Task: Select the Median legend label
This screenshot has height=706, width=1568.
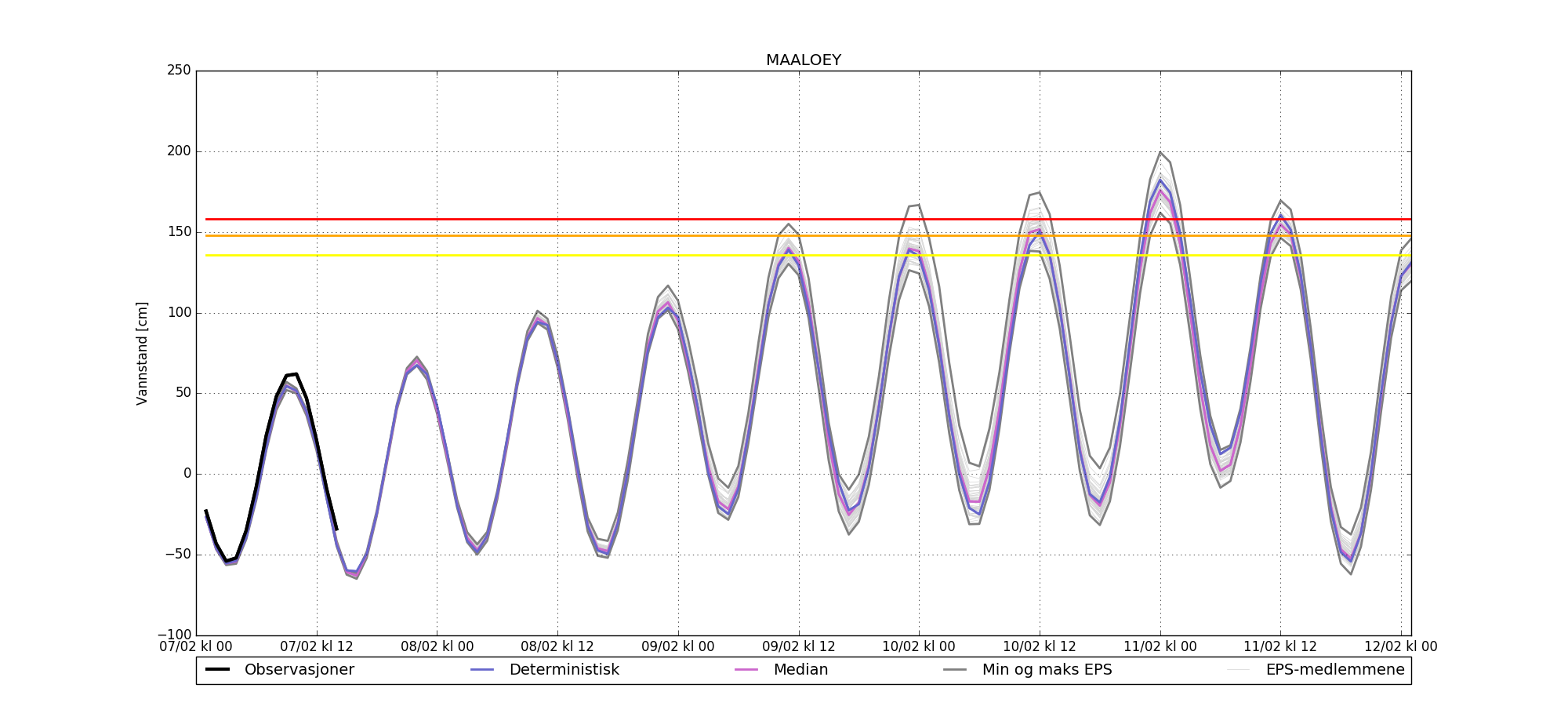Action: 800,670
